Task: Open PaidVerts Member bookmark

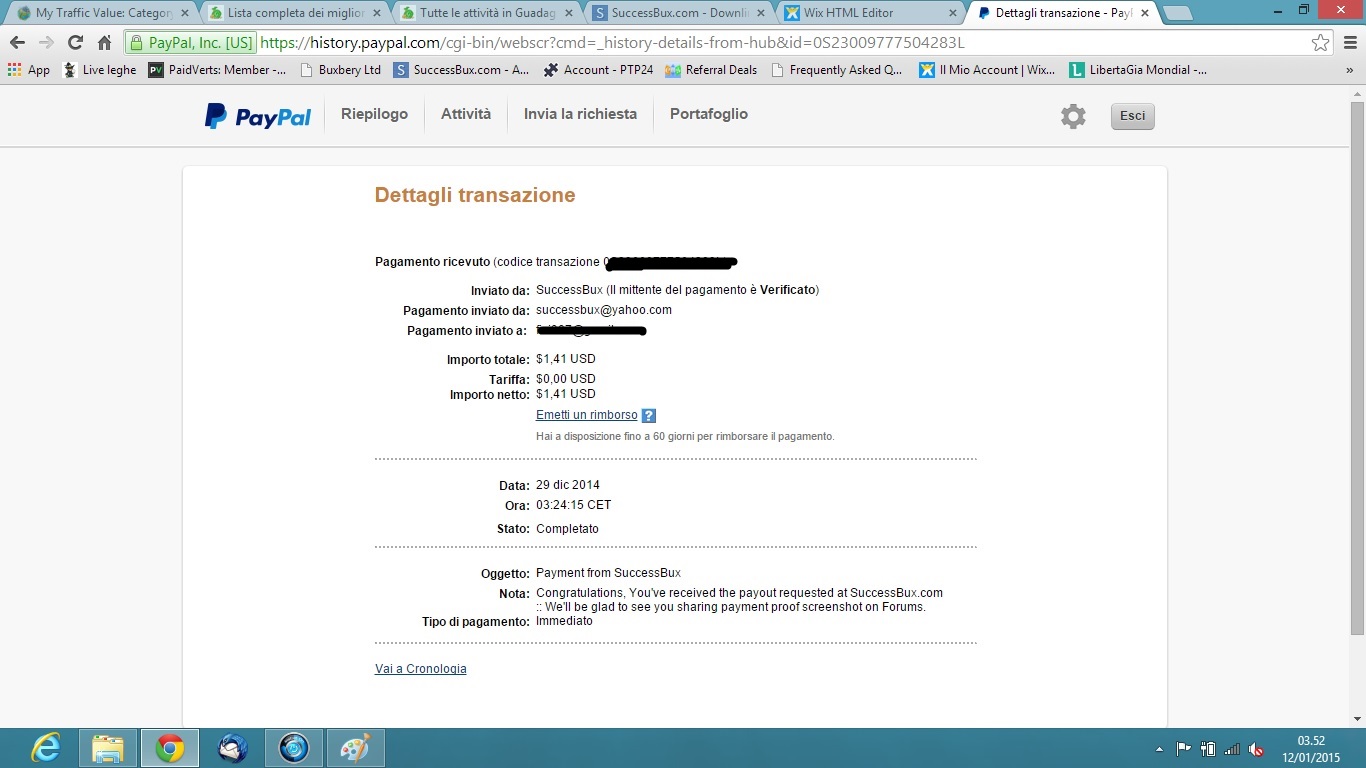Action: coord(218,70)
